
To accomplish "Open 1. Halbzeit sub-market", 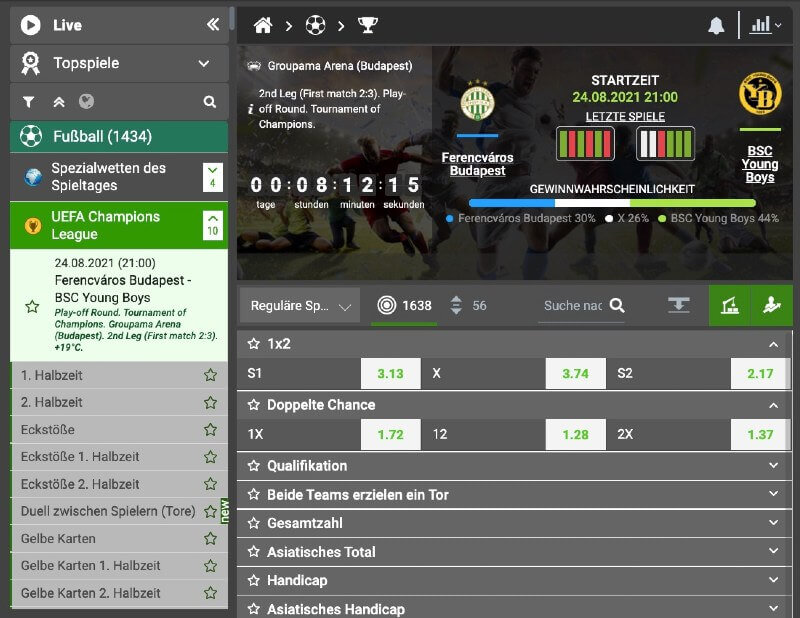I will coord(119,376).
